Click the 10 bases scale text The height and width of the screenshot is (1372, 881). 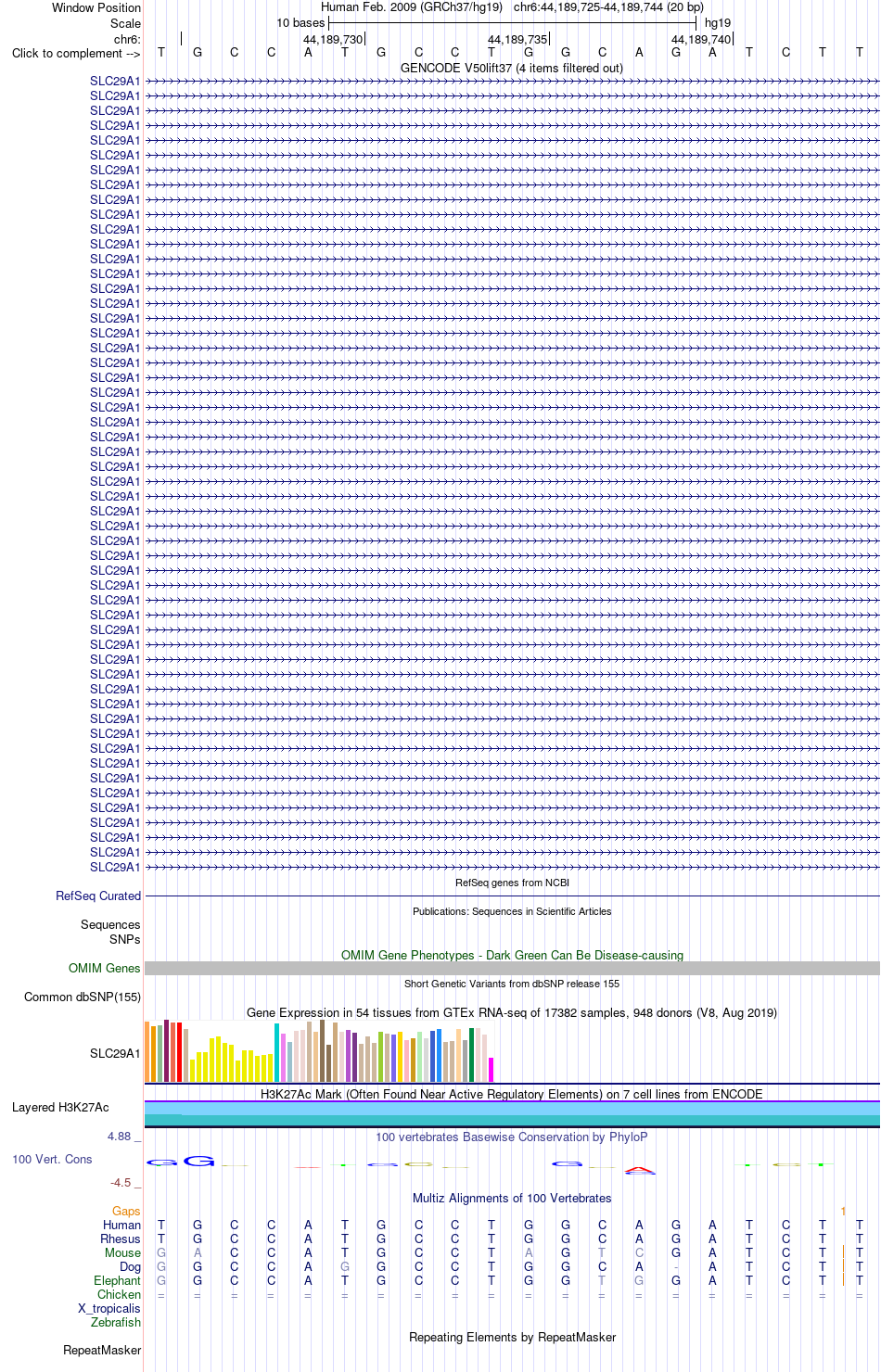pyautogui.click(x=300, y=22)
